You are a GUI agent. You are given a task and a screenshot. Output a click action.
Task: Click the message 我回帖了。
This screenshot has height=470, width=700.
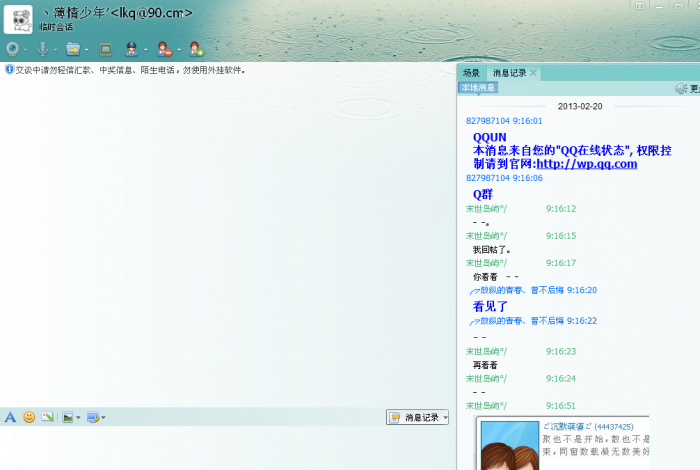click(492, 250)
